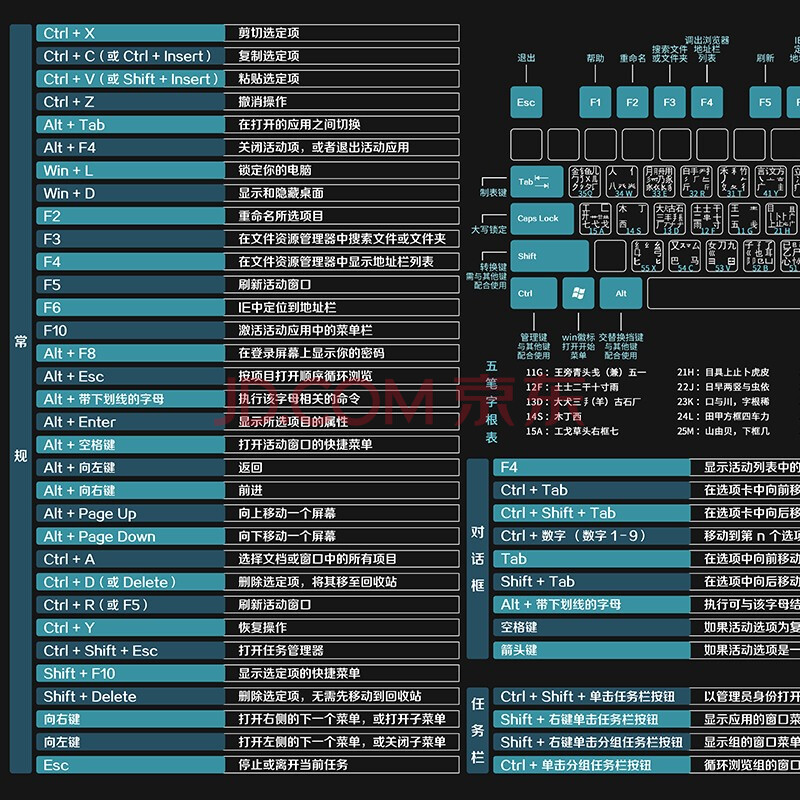Image resolution: width=800 pixels, height=800 pixels.
Task: Click the Ctrl key in keyboard diagram
Action: click(x=531, y=293)
